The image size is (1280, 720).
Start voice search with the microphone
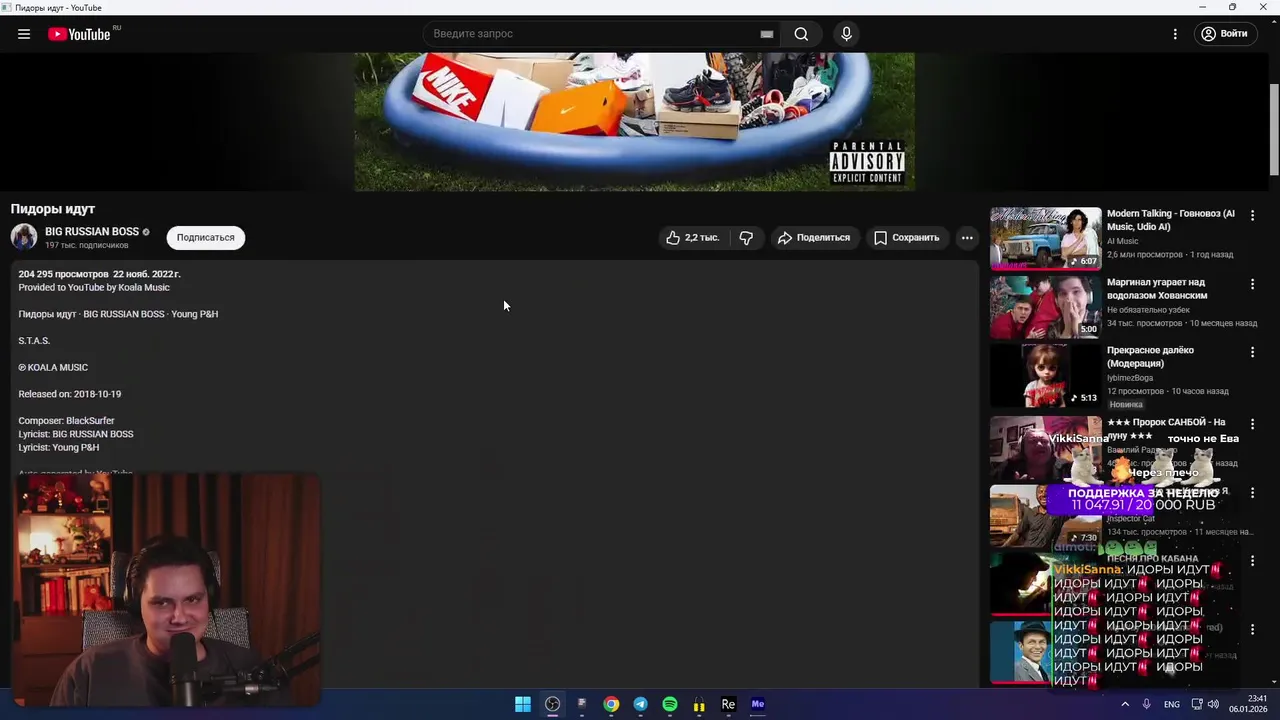pos(847,34)
